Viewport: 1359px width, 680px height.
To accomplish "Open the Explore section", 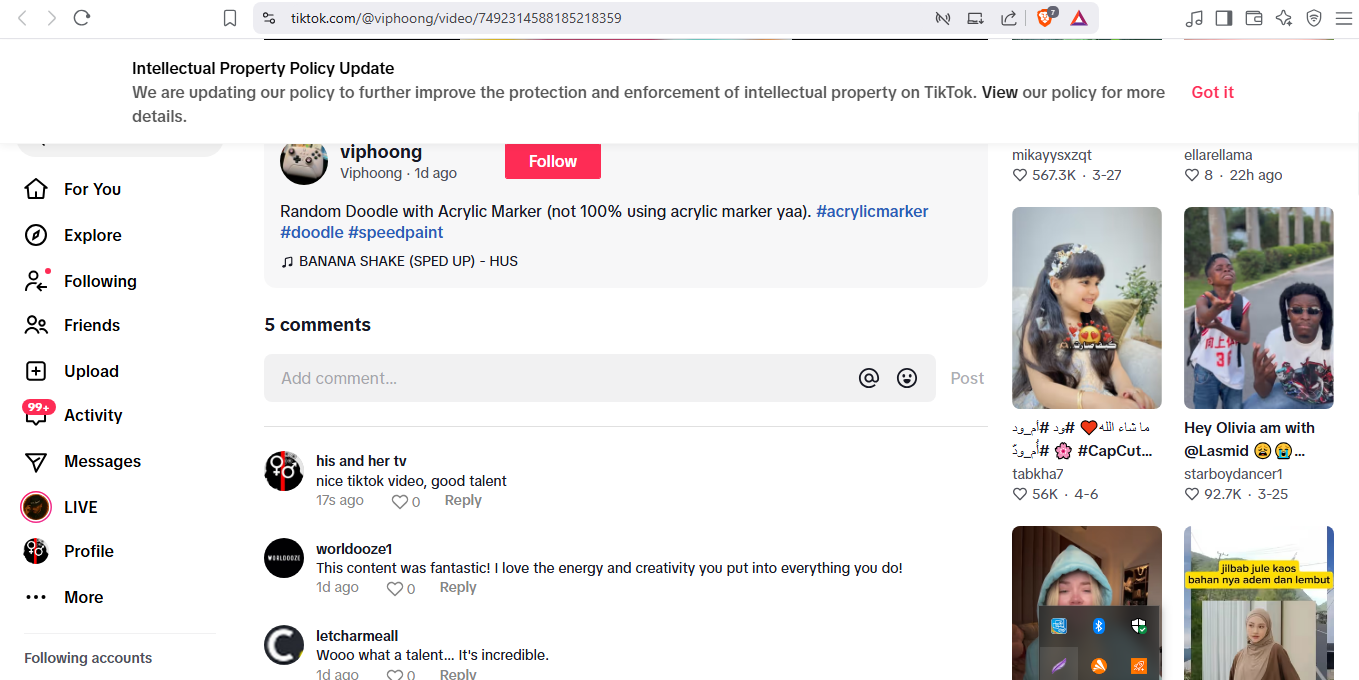I will coord(92,235).
